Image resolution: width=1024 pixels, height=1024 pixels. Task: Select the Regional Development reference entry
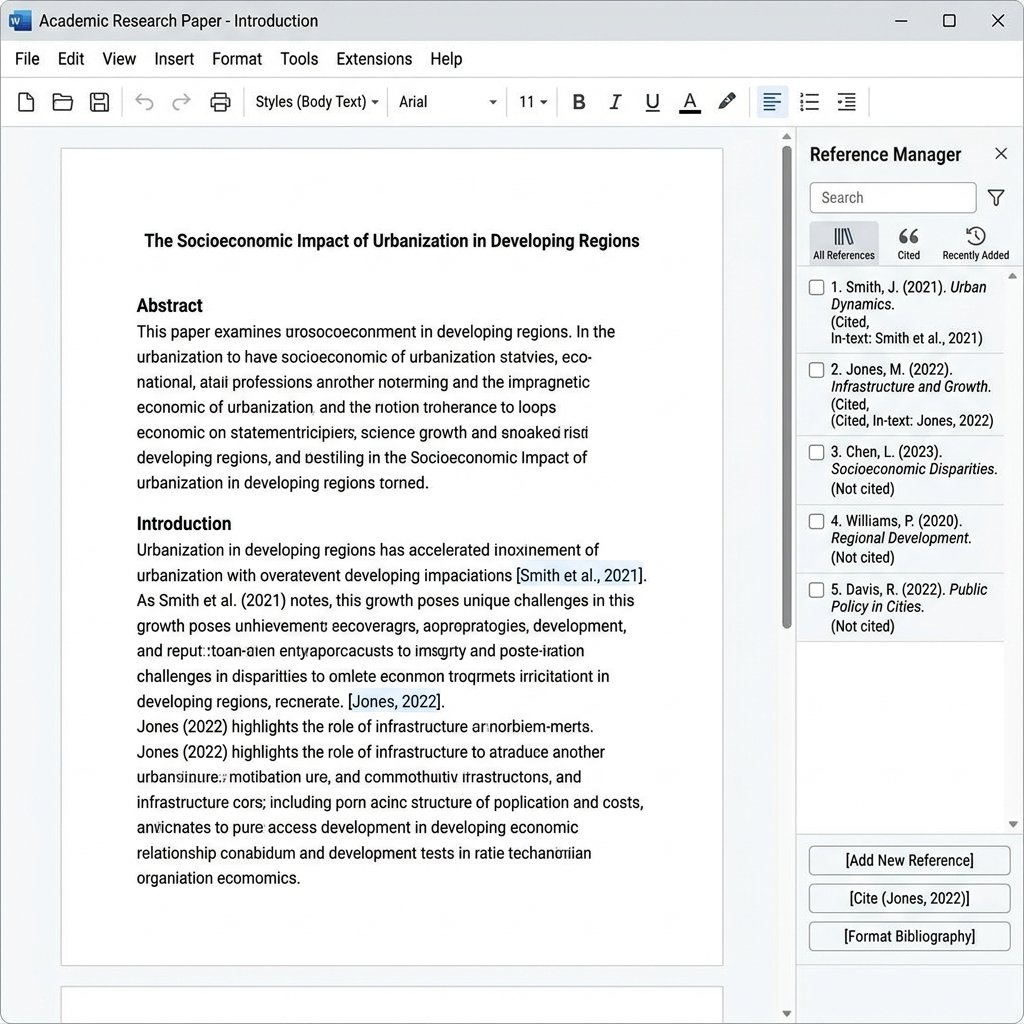tap(901, 539)
